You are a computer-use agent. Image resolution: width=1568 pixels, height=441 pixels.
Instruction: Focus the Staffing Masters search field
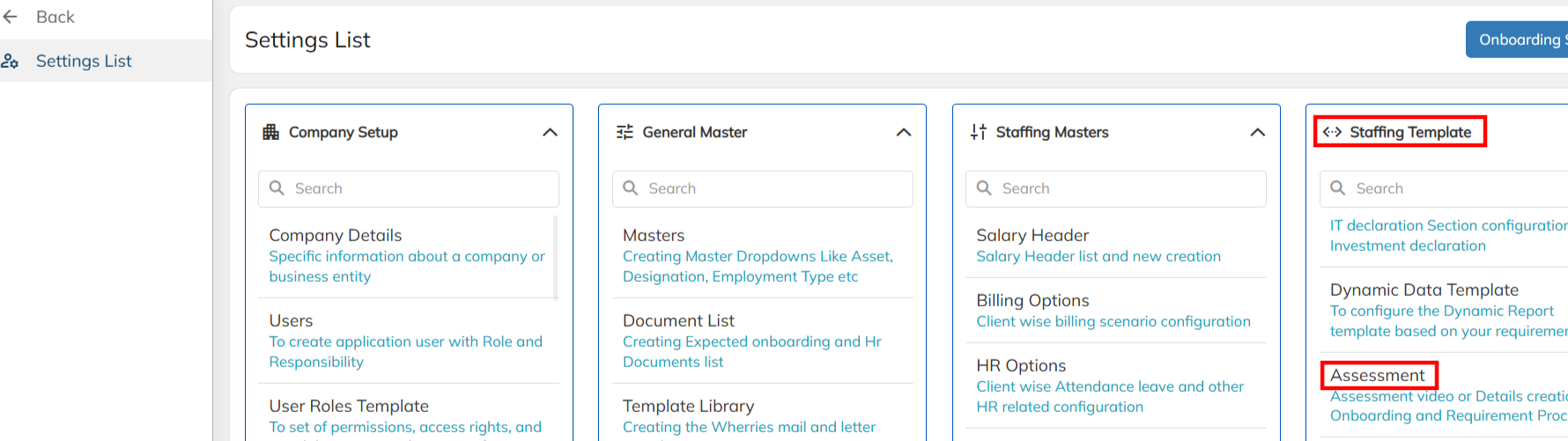[1128, 188]
